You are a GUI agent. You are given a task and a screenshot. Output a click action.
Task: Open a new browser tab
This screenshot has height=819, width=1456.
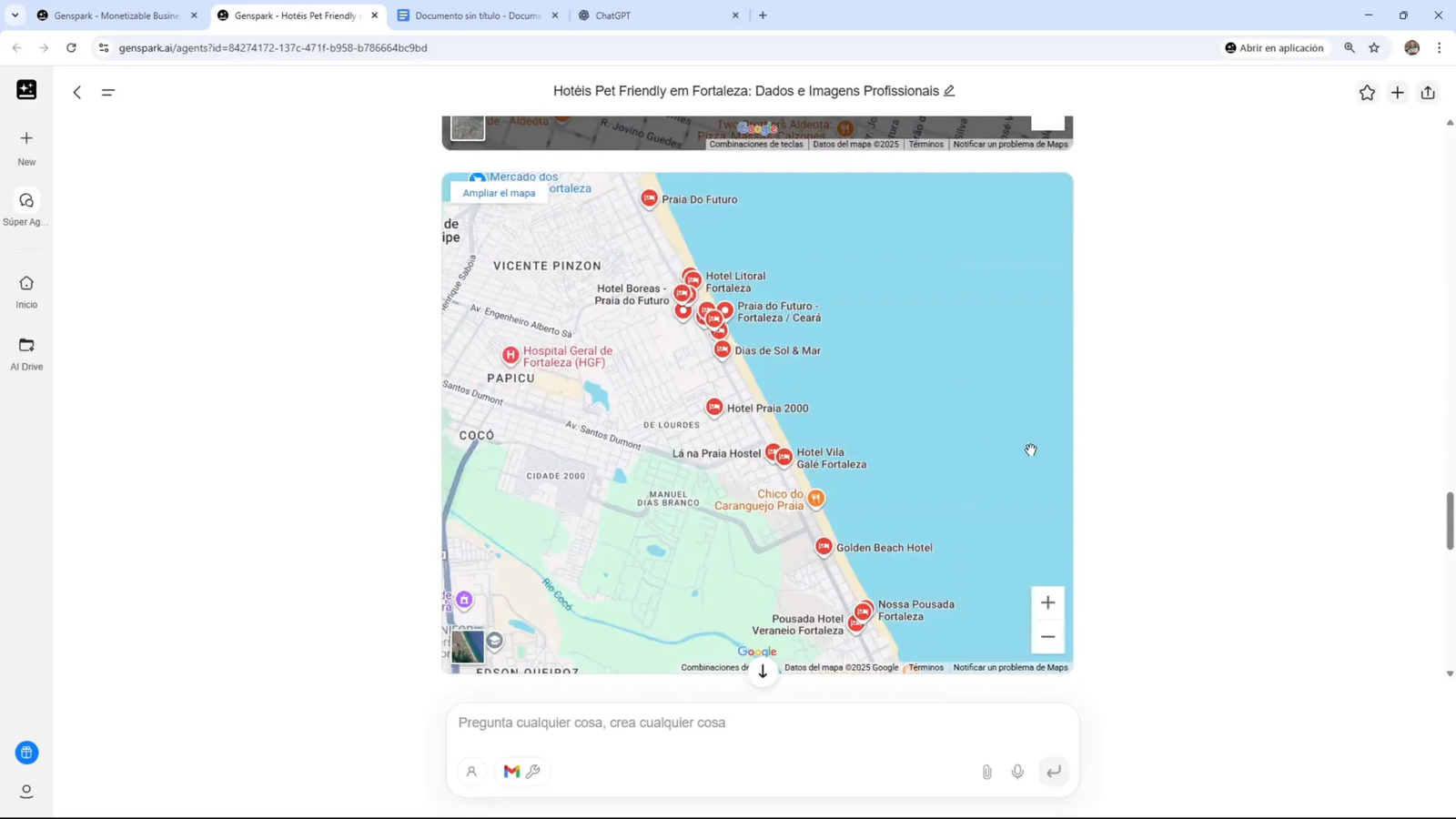[763, 15]
